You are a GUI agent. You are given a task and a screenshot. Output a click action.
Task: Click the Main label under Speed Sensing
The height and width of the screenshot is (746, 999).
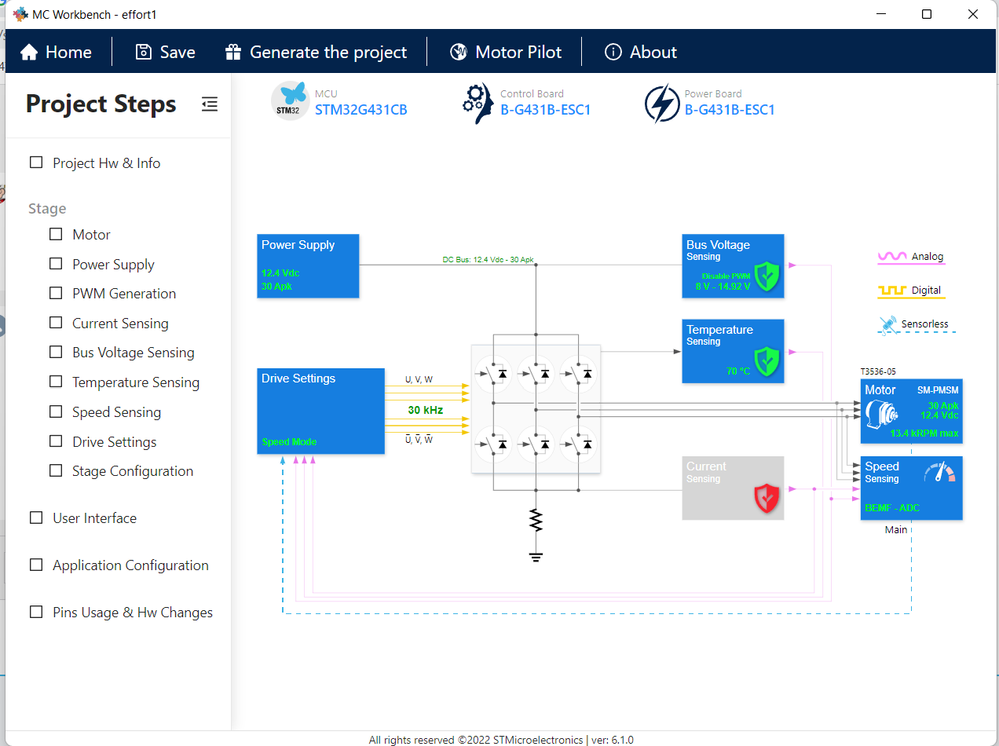pos(896,529)
